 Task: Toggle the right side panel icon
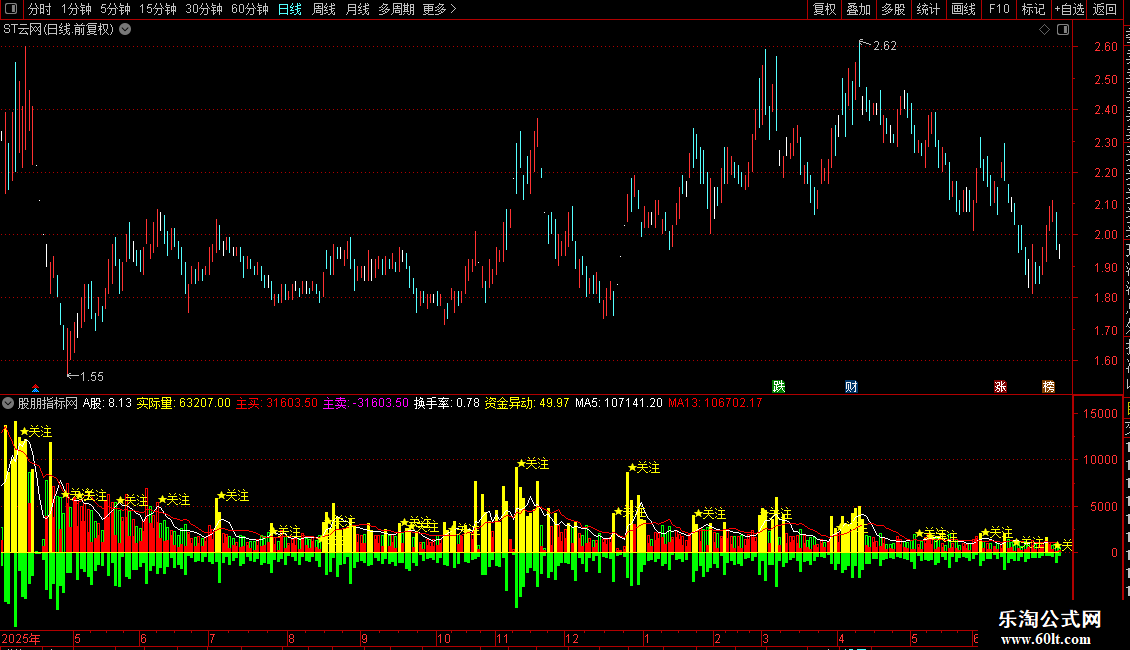coord(1063,30)
